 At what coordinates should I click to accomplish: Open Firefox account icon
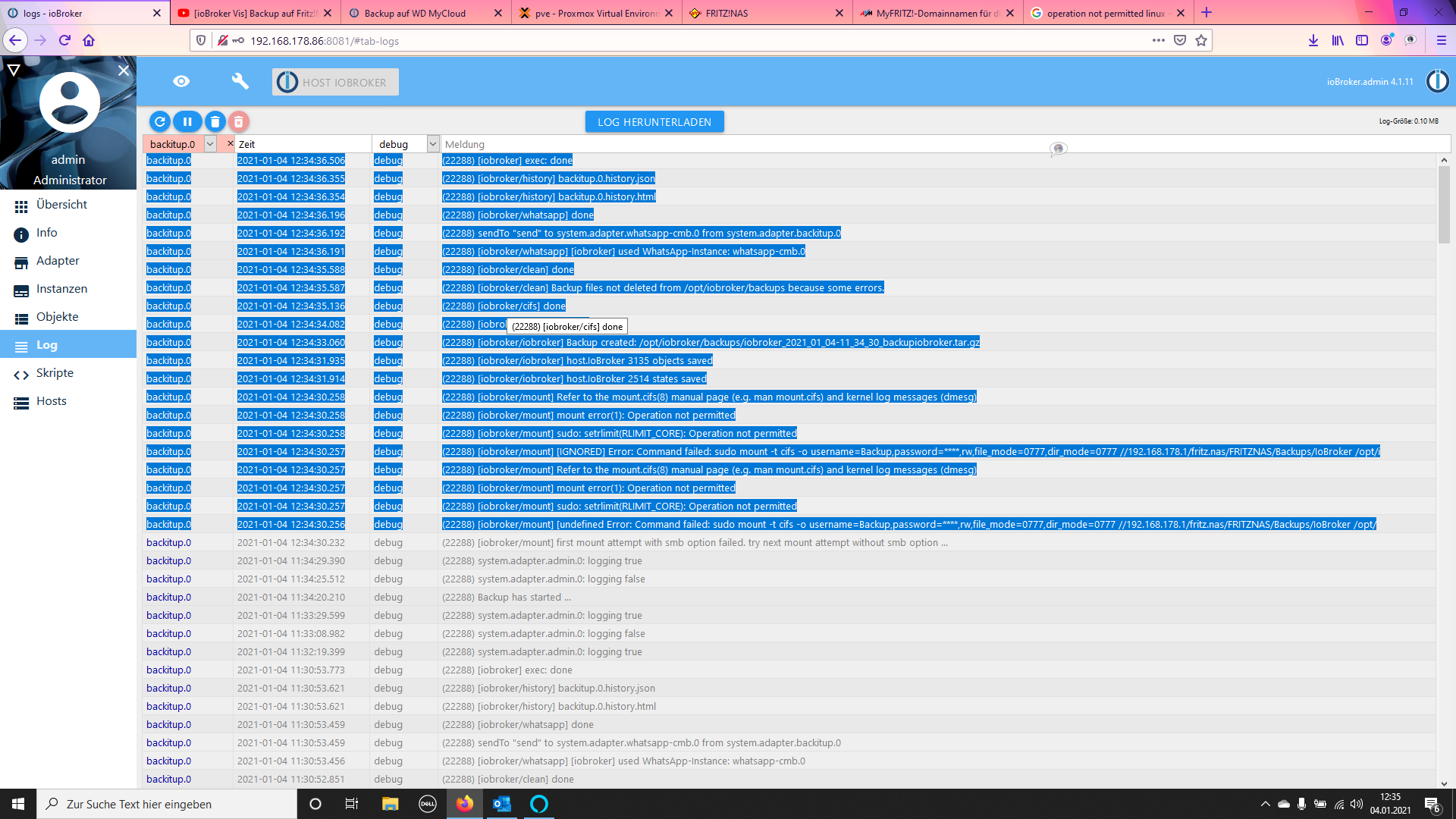[1386, 41]
